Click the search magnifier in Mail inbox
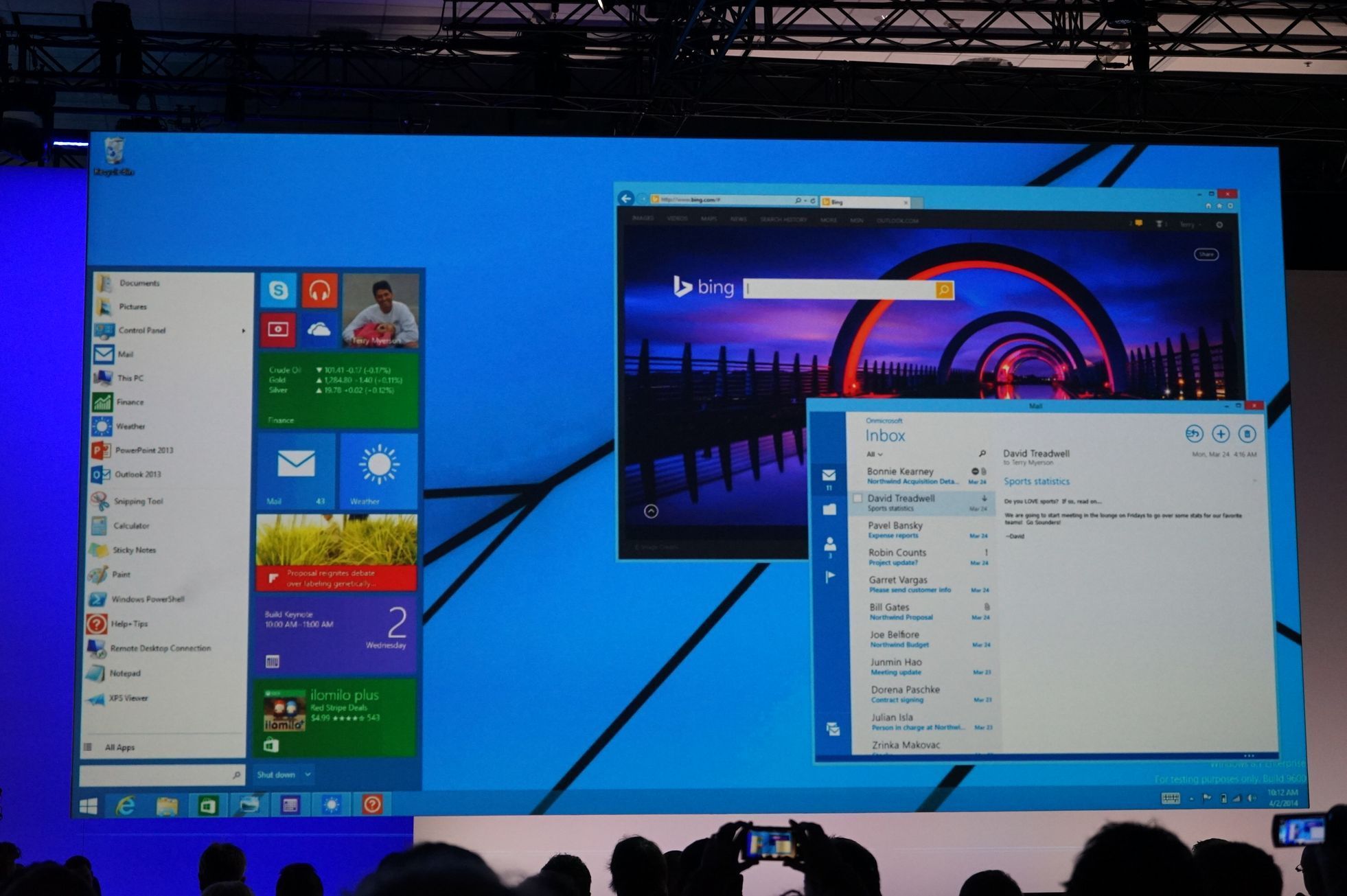Screen dimensions: 1347x896 982,454
